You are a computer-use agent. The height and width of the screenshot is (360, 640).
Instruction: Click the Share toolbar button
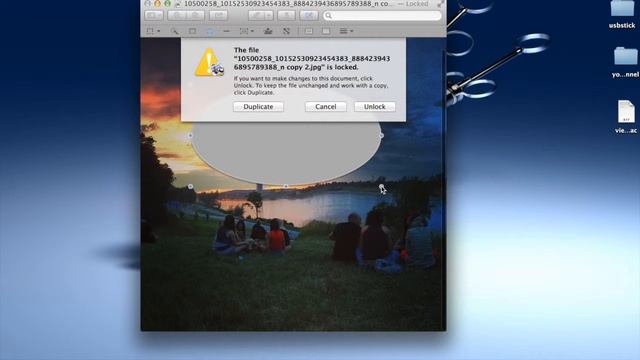tap(218, 16)
